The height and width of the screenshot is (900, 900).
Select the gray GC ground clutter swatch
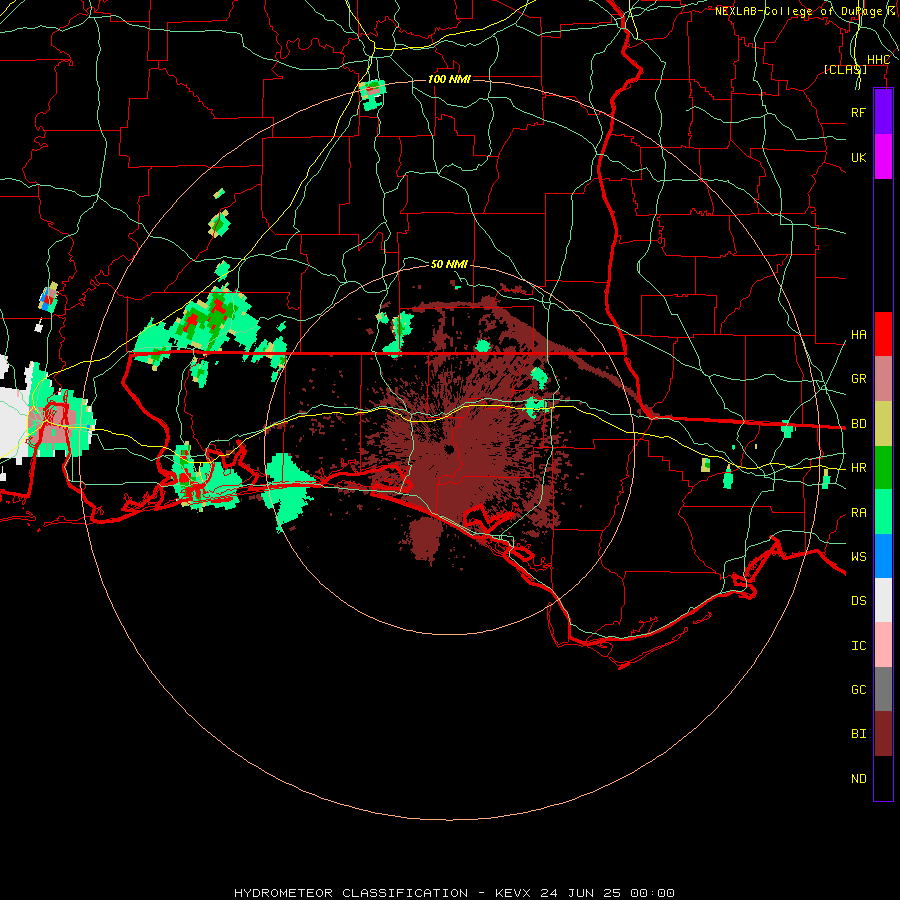click(x=883, y=689)
